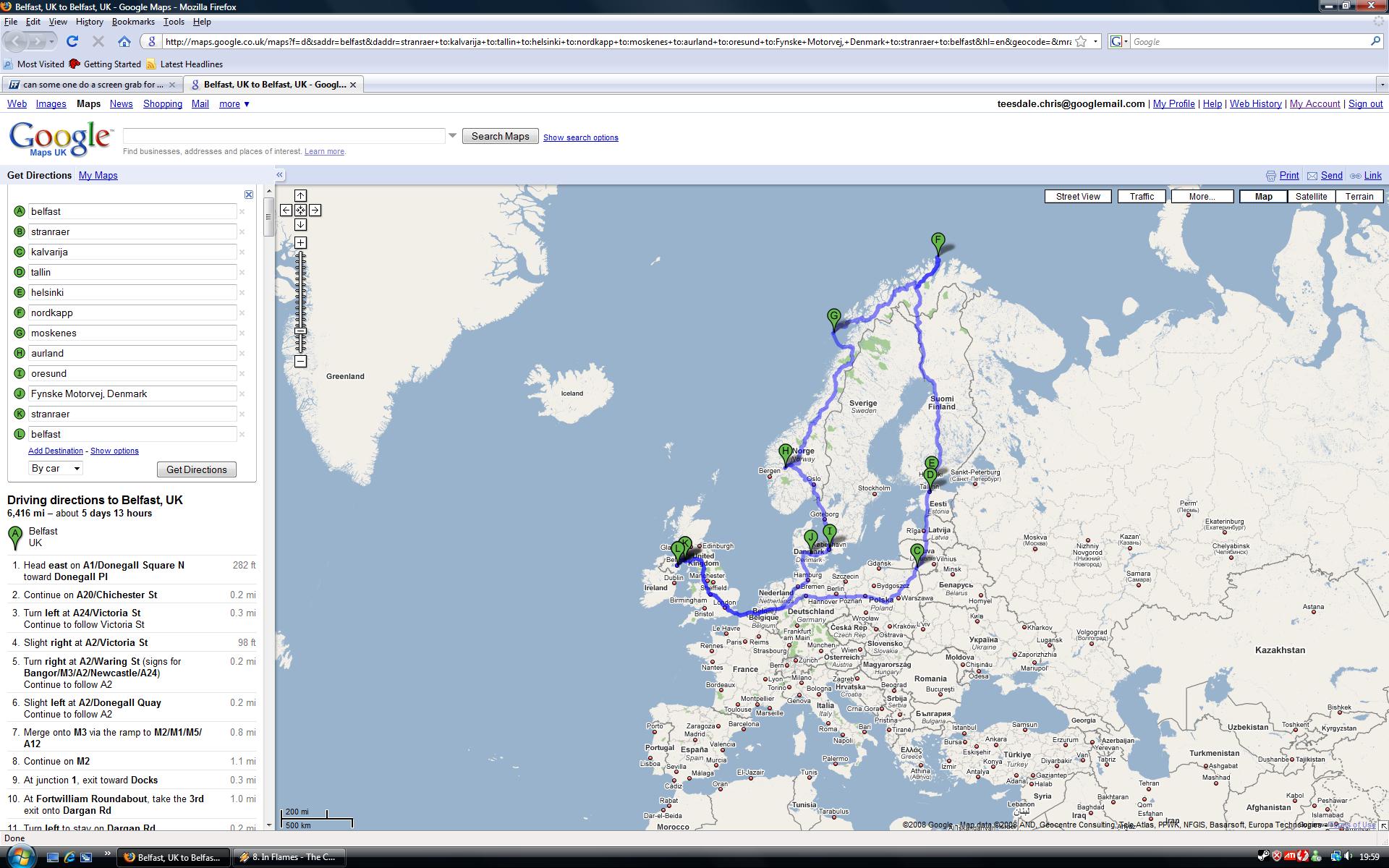Image resolution: width=1389 pixels, height=868 pixels.
Task: Open the More... map layers dropdown
Action: click(x=1202, y=197)
